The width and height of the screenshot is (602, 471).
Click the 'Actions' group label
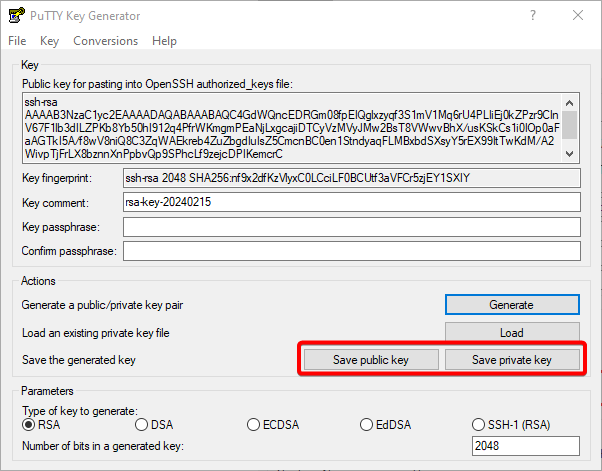tap(38, 281)
